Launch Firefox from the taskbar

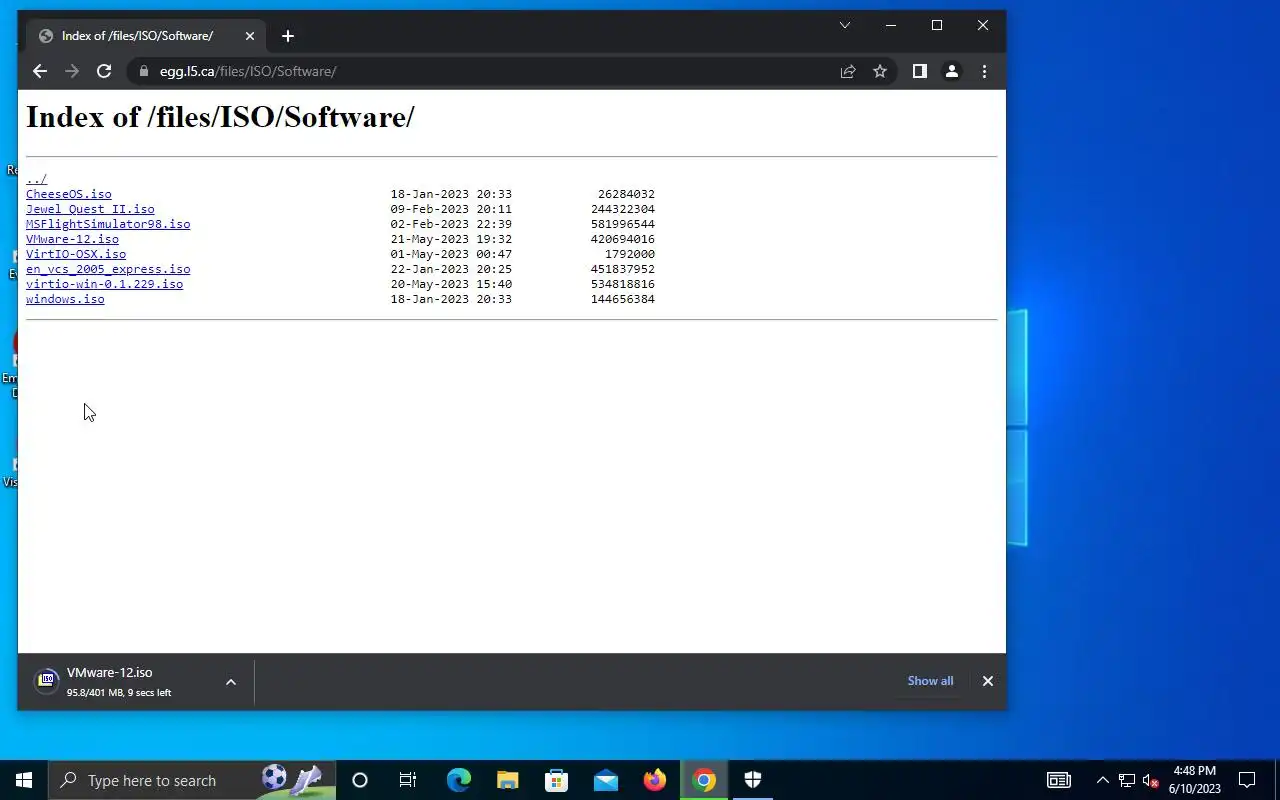coord(654,780)
